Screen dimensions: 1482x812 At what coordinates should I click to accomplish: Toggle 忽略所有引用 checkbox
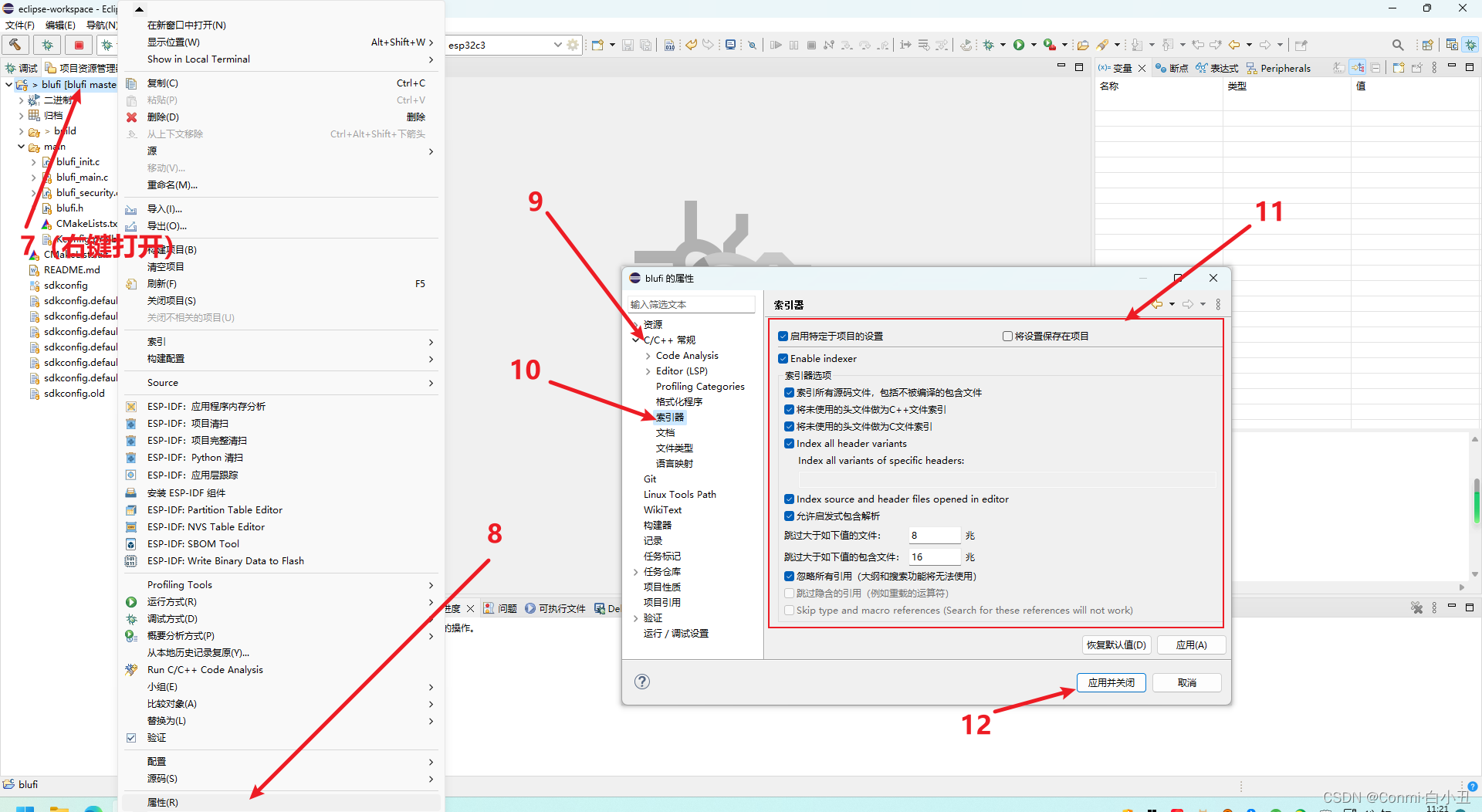tap(789, 577)
